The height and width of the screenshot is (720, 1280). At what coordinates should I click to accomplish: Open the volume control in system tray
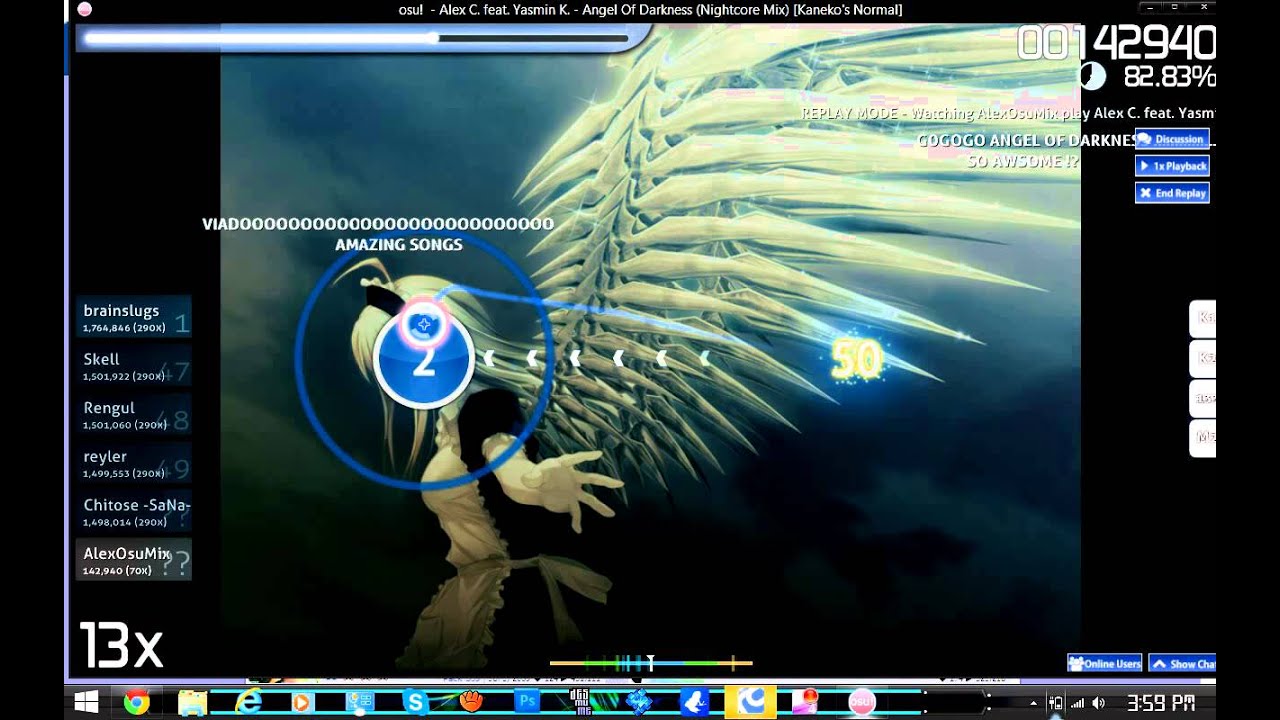1099,703
